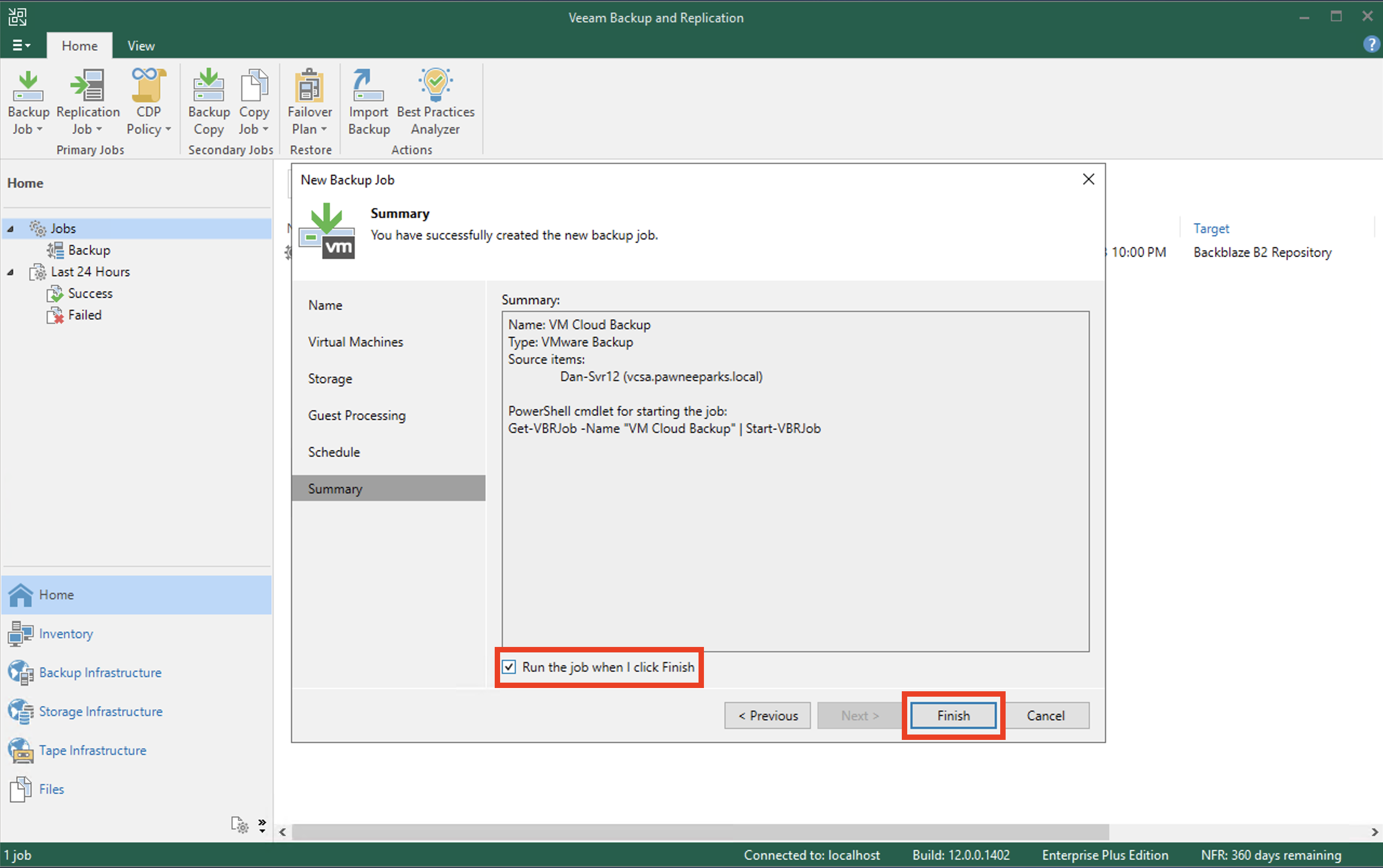Screen dimensions: 1383x868
Task: Open the Failover Plan dropdown arrow
Action: [324, 129]
